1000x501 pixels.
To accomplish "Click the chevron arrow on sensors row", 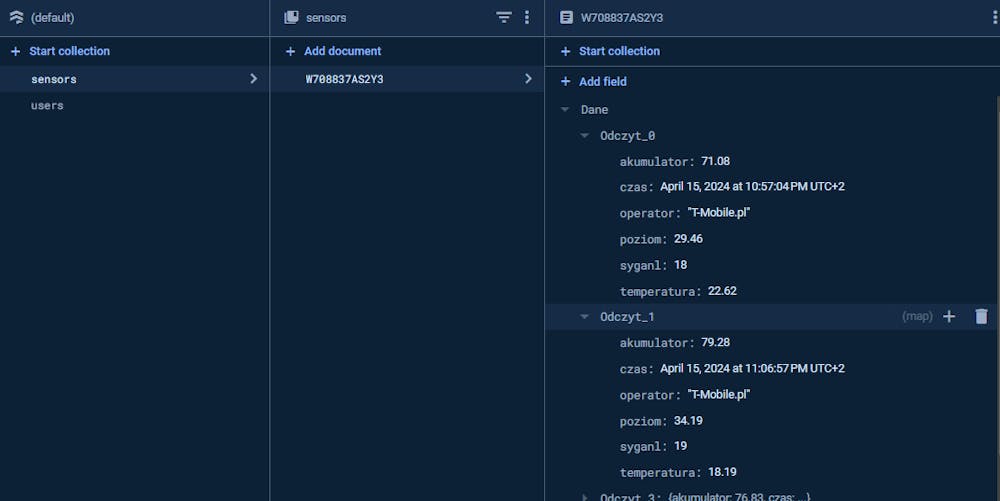I will [x=253, y=78].
